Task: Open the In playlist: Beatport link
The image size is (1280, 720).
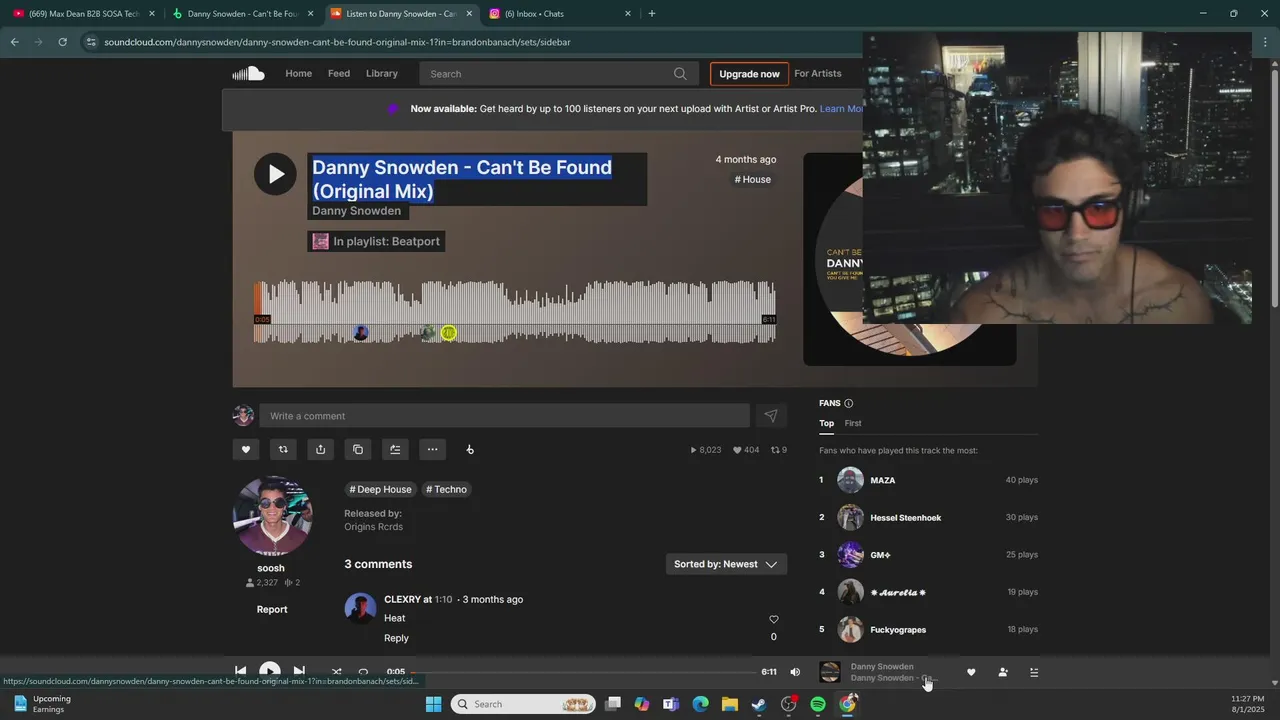Action: 376,241
